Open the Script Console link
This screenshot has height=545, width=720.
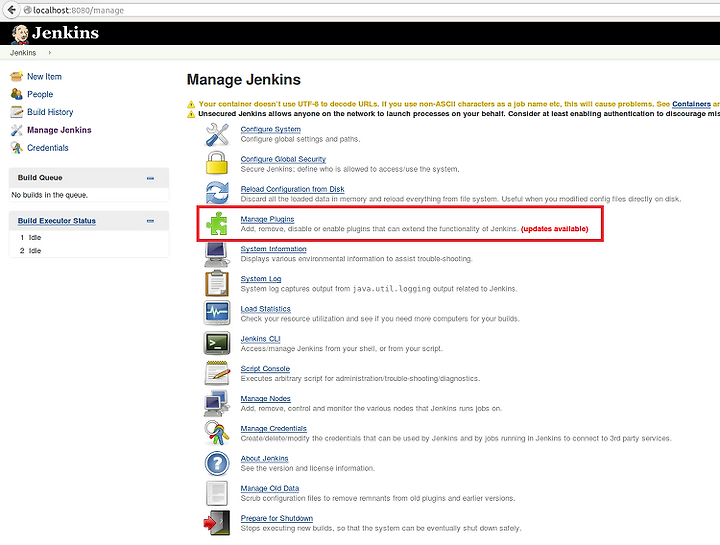coord(265,369)
